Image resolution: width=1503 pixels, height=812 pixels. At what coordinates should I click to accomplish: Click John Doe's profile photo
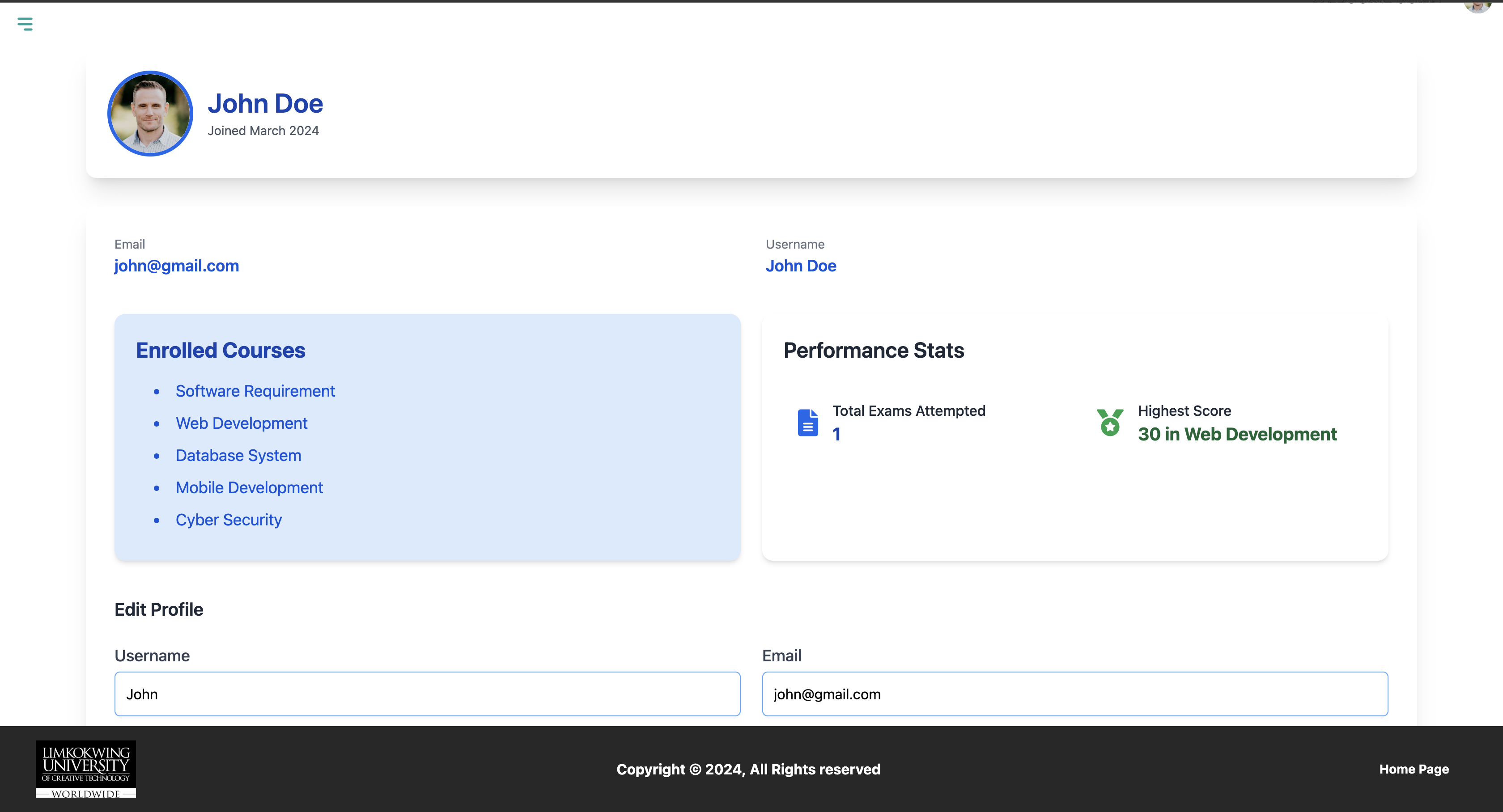pos(150,114)
